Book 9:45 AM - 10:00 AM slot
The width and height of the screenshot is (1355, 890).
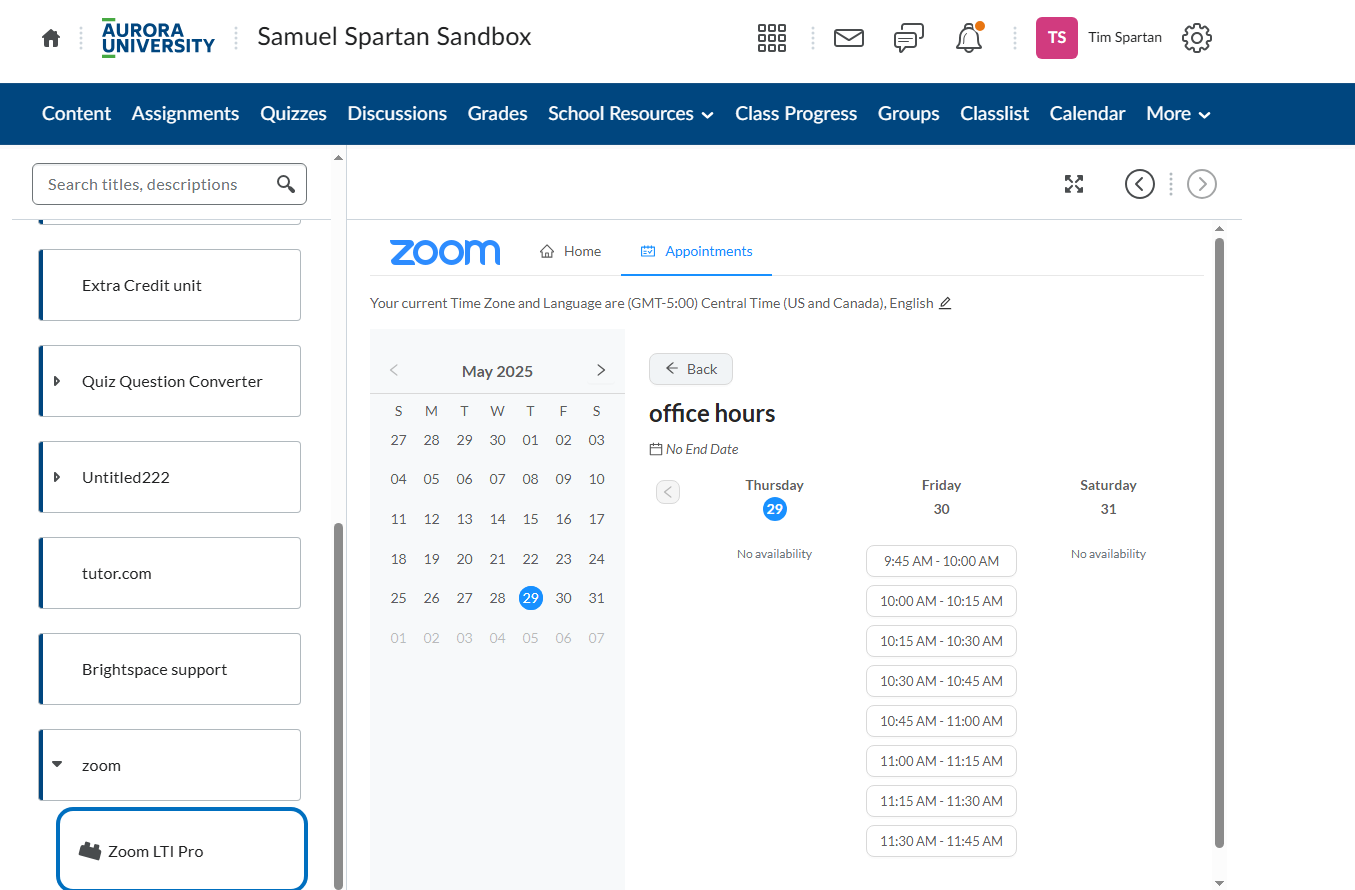[941, 561]
